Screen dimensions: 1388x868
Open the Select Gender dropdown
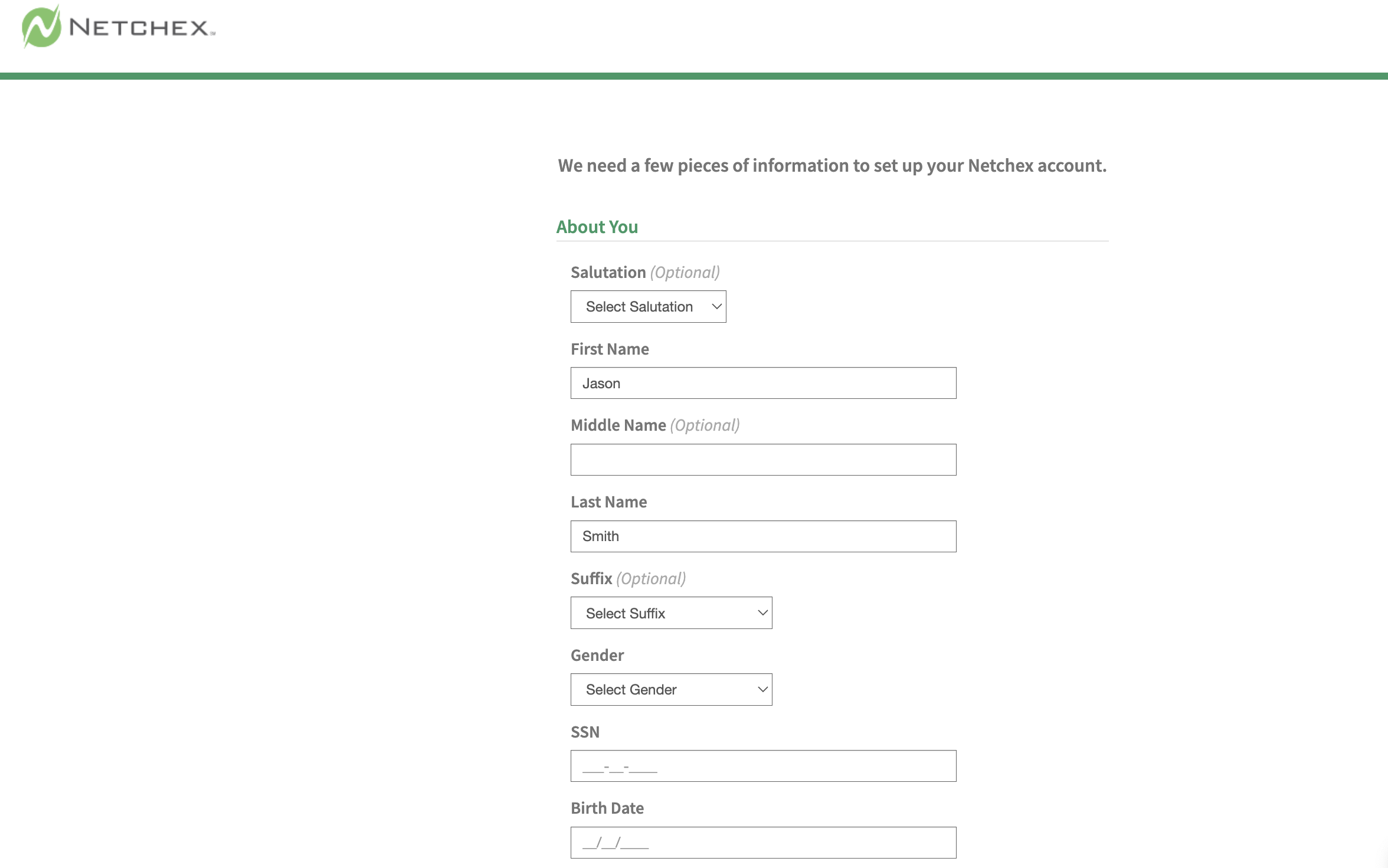click(671, 690)
